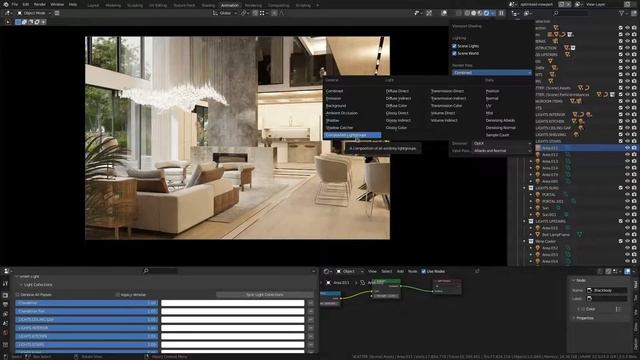Open node editor View menu
The height and width of the screenshot is (360, 640).
pyautogui.click(x=372, y=271)
